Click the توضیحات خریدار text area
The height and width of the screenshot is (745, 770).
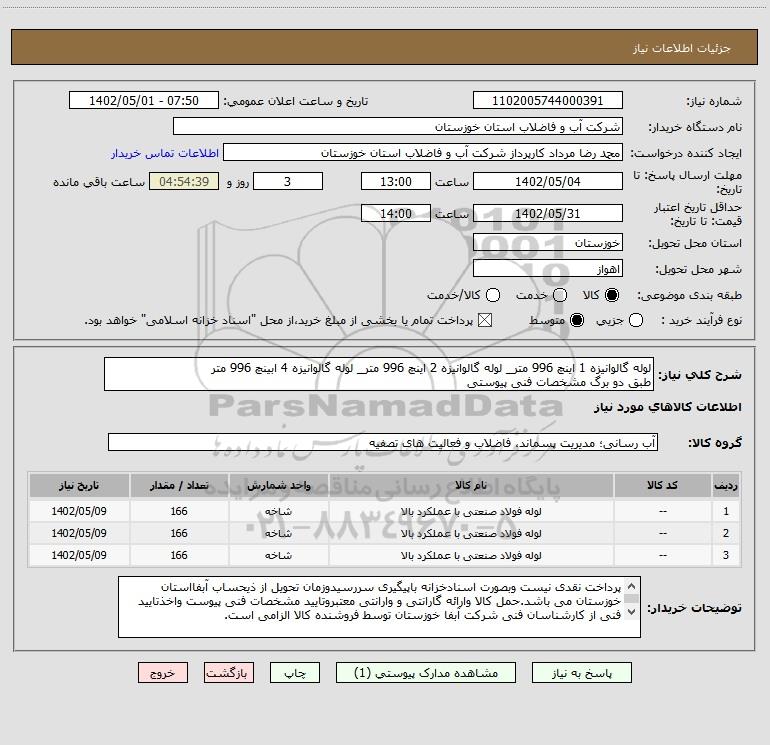click(x=380, y=607)
